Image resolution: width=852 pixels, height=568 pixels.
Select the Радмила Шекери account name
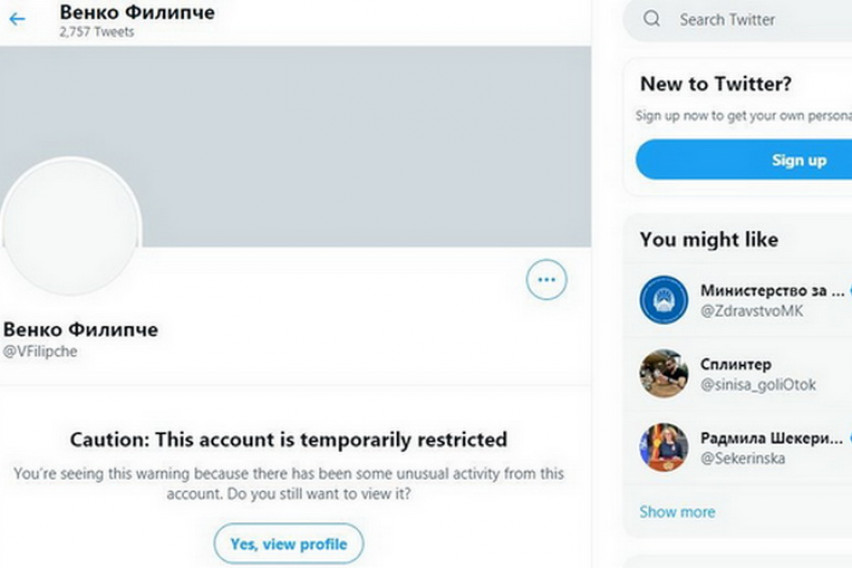pyautogui.click(x=772, y=438)
